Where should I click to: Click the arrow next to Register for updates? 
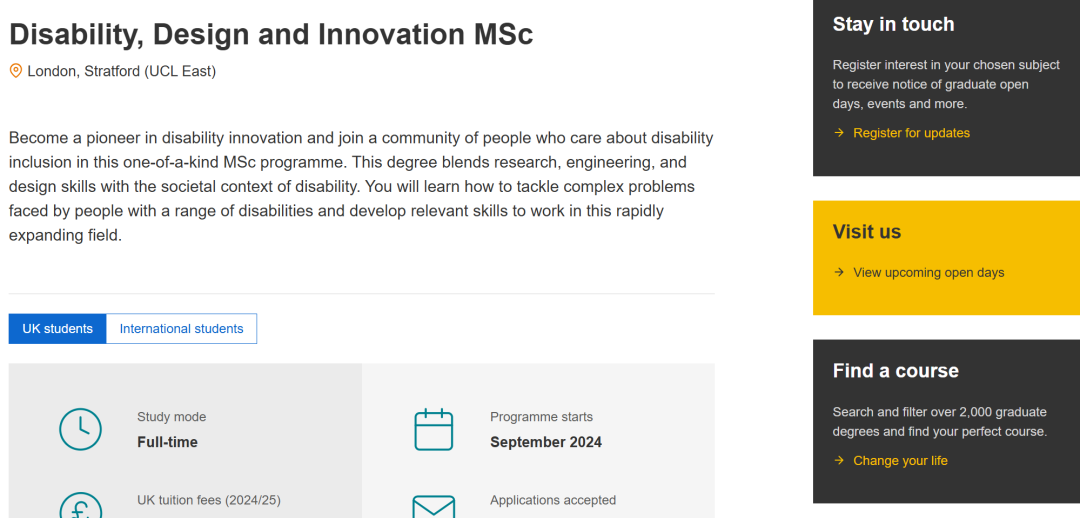pos(839,133)
